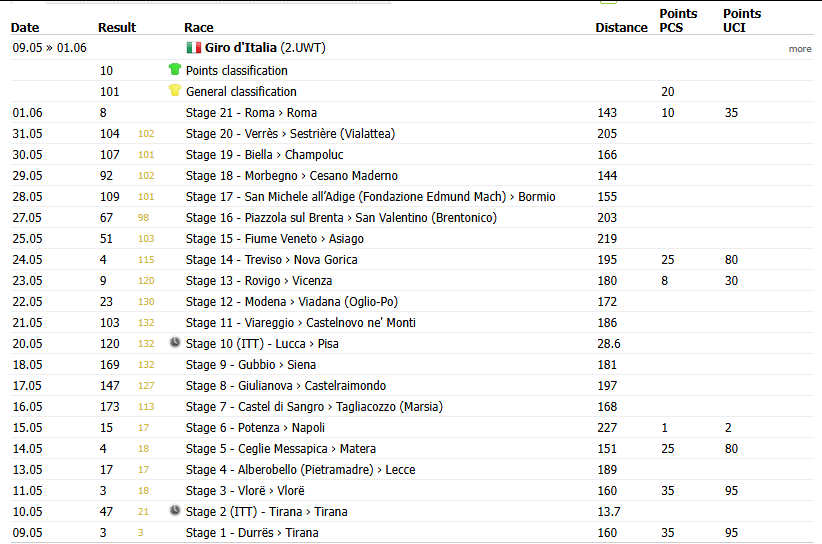Click the Distance column header
The width and height of the screenshot is (822, 544).
coord(621,28)
